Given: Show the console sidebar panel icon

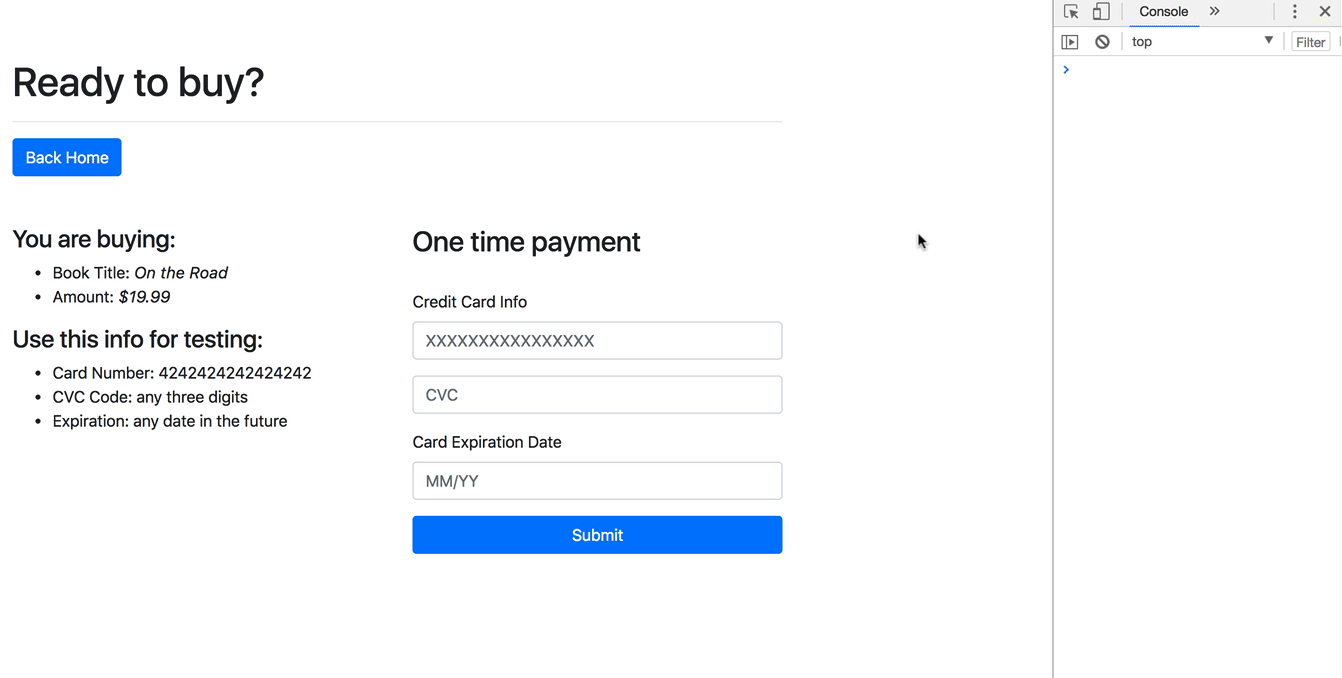Looking at the screenshot, I should pyautogui.click(x=1070, y=41).
